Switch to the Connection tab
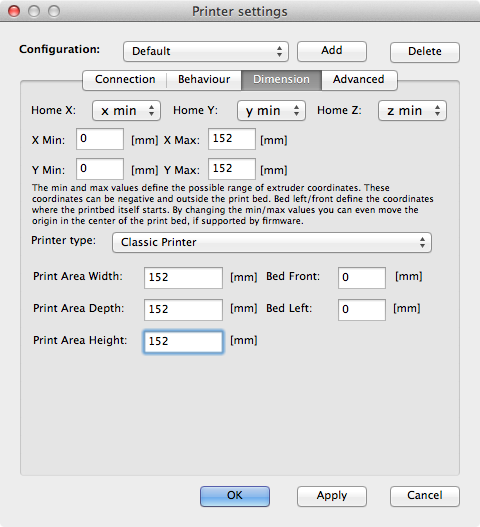 click(x=125, y=80)
